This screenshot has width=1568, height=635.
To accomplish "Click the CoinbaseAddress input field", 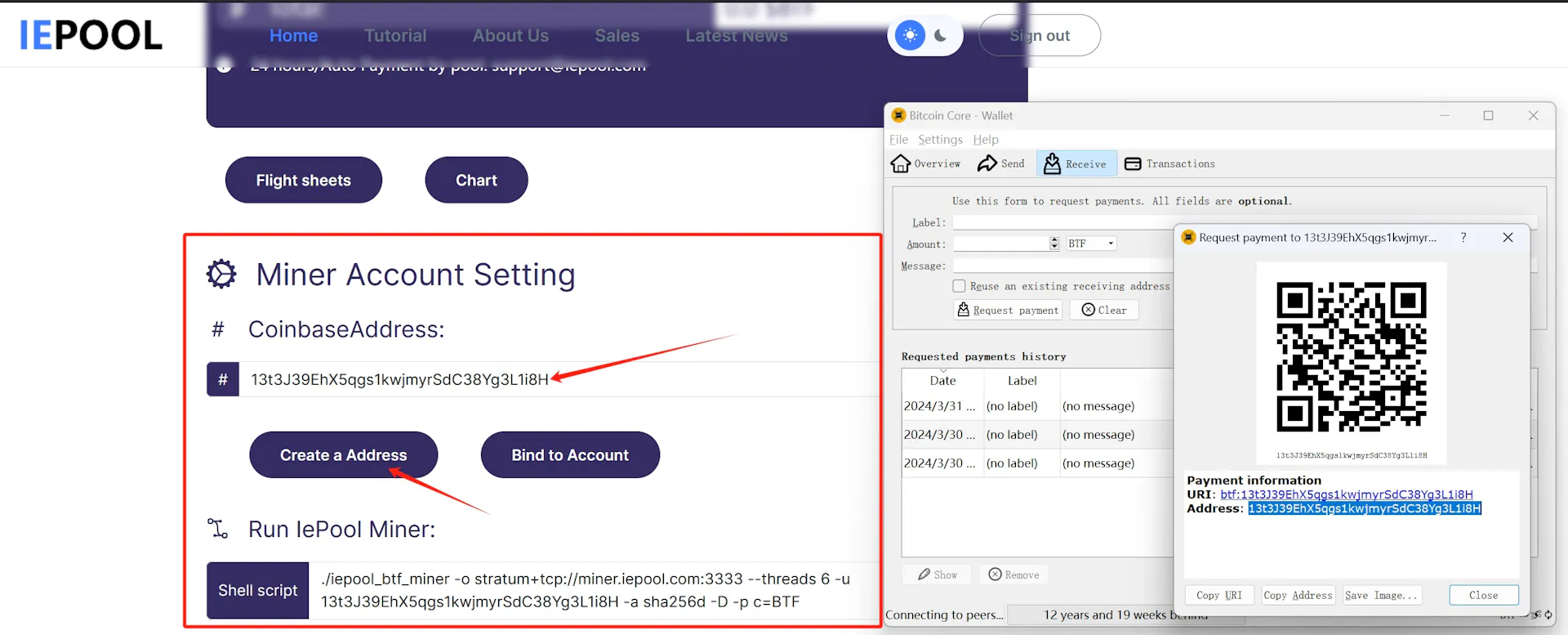I will point(559,379).
